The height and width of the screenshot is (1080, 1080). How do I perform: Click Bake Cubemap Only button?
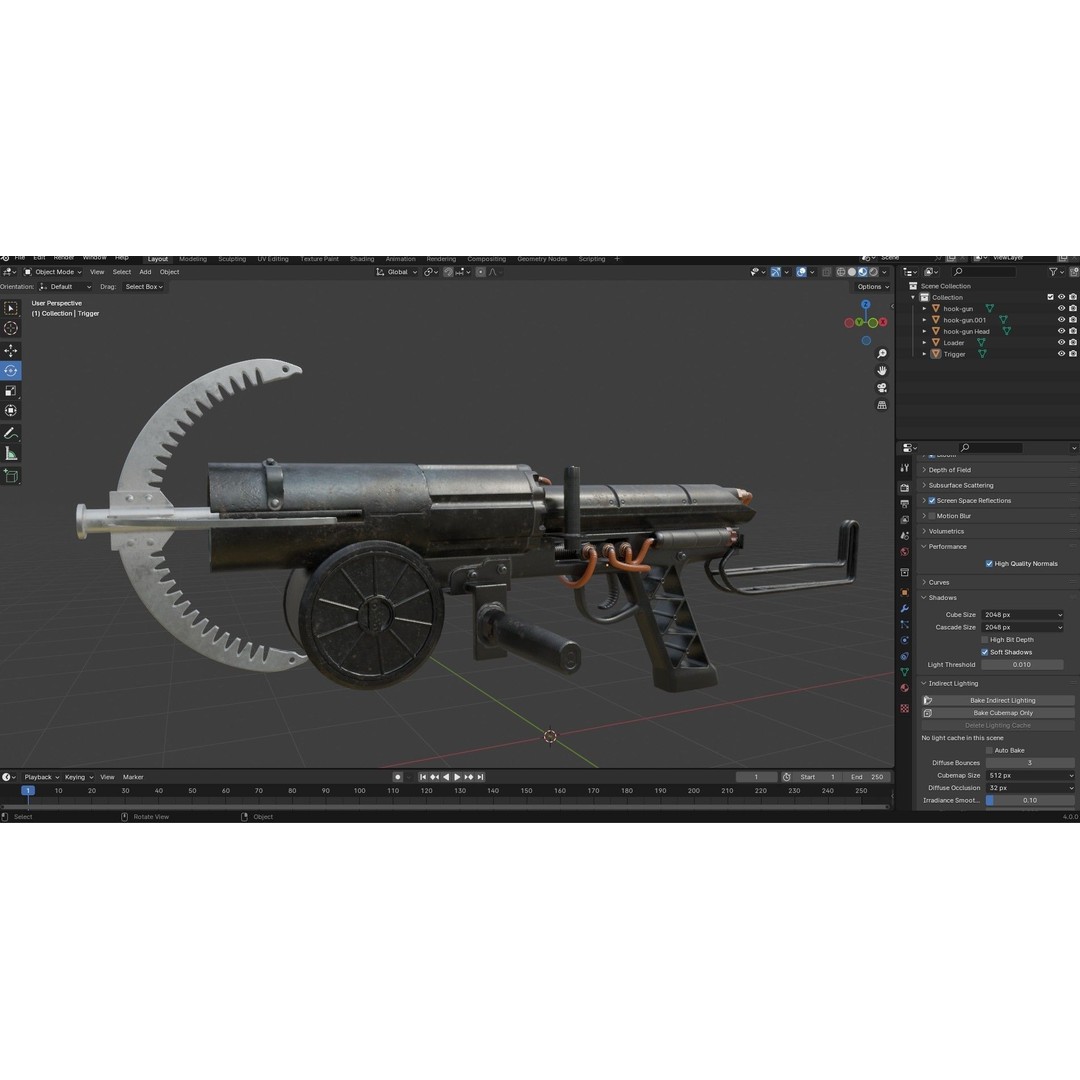(998, 713)
